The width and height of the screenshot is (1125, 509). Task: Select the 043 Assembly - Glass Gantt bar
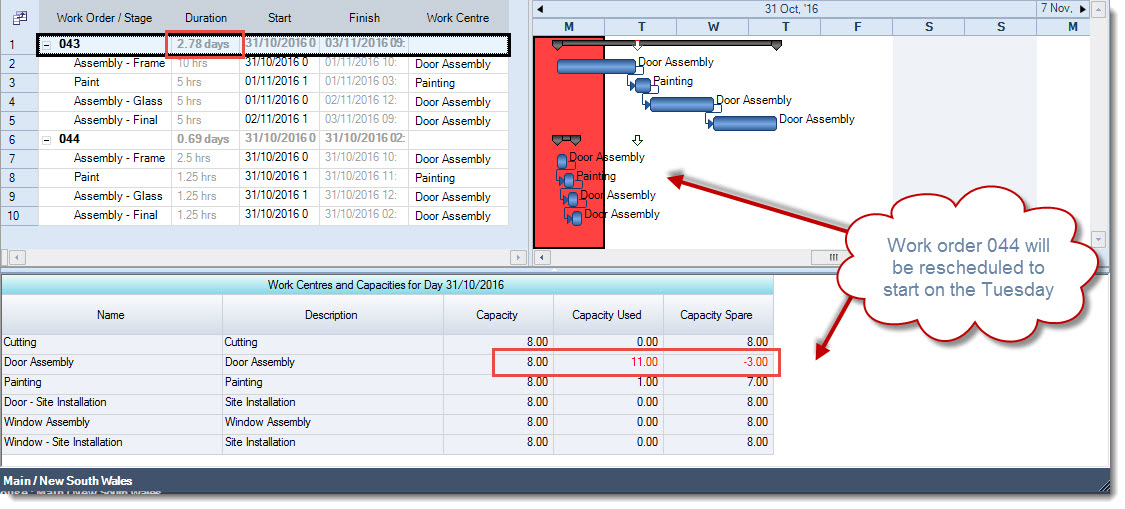point(682,104)
